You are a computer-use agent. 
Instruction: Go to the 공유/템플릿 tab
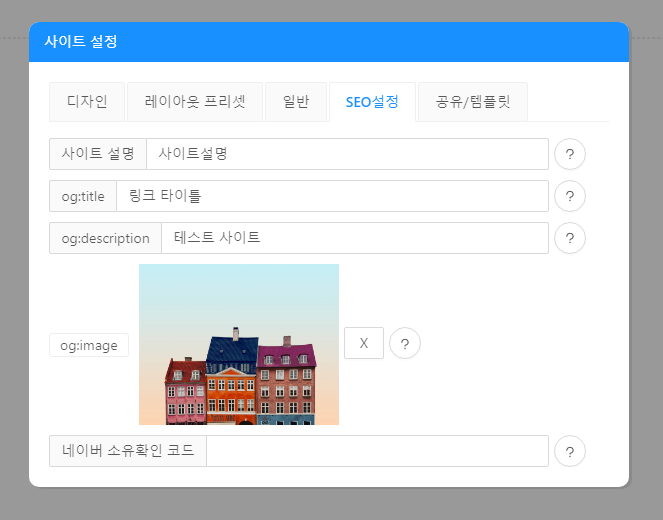[472, 102]
